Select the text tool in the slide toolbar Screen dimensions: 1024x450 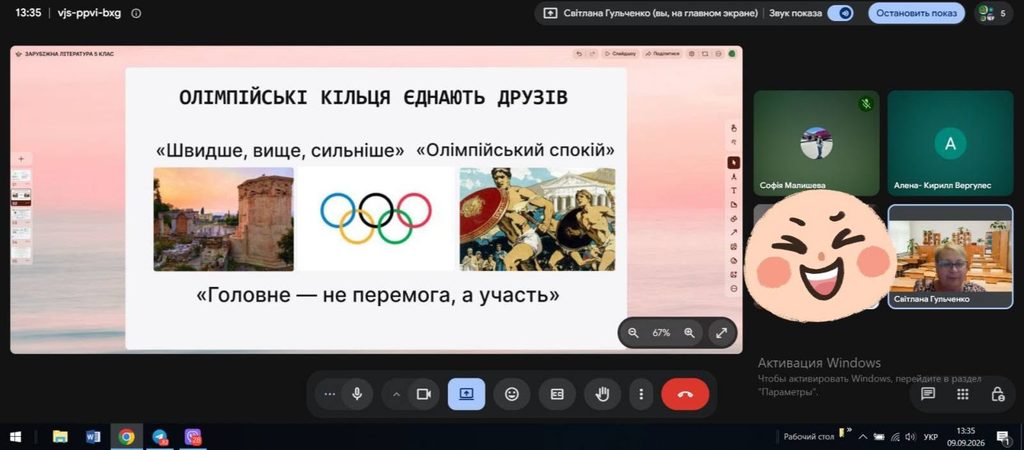(733, 190)
